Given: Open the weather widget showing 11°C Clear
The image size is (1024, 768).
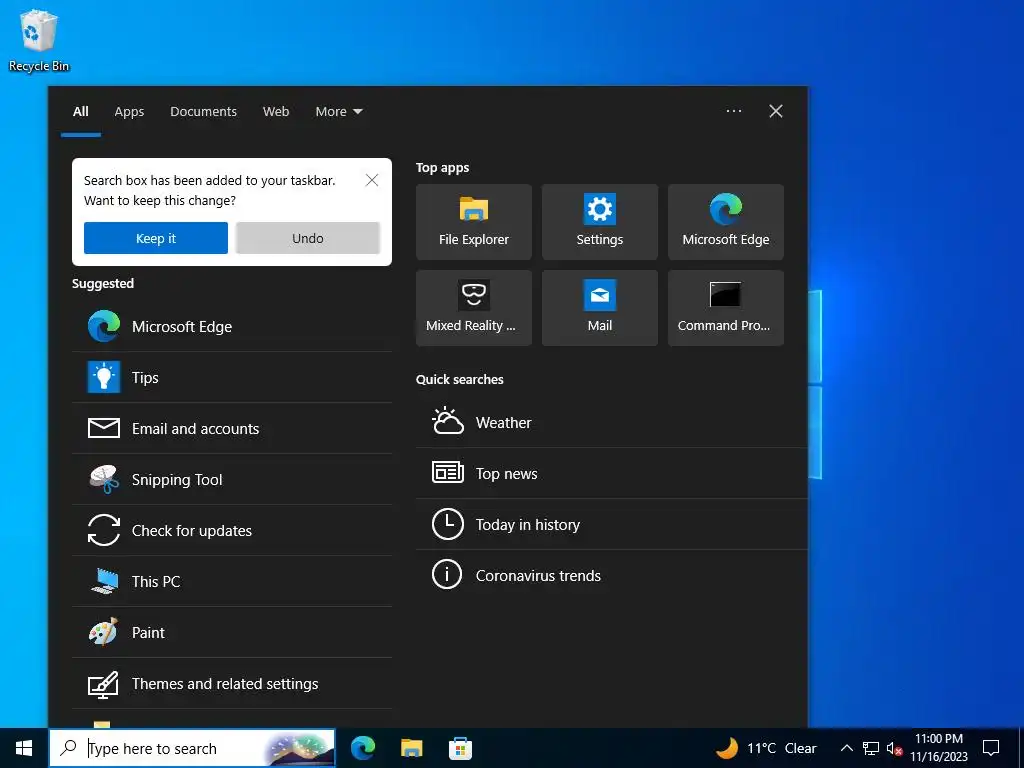Looking at the screenshot, I should click(x=766, y=748).
